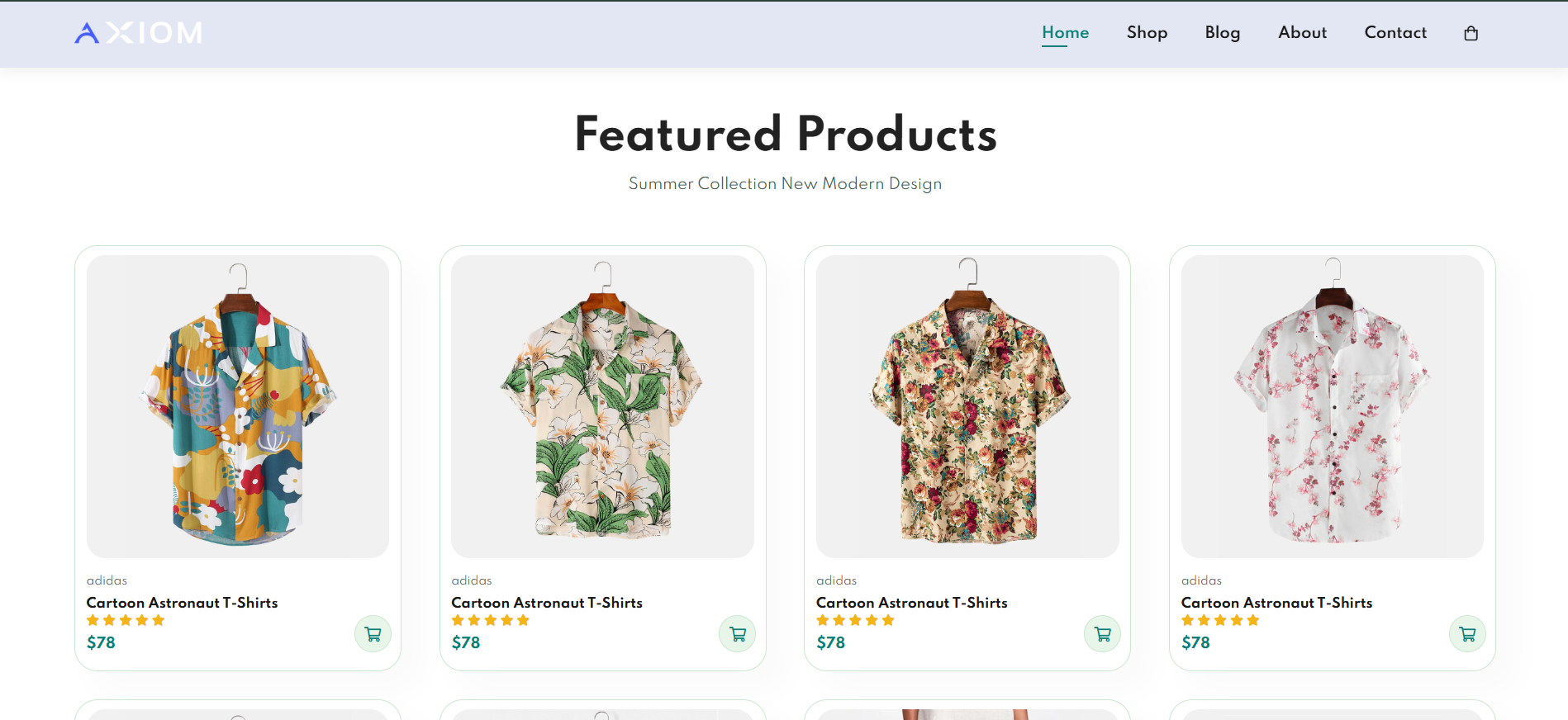Add the beige rose-print shirt to cart
Screen dimensions: 1568x720
click(x=1102, y=633)
